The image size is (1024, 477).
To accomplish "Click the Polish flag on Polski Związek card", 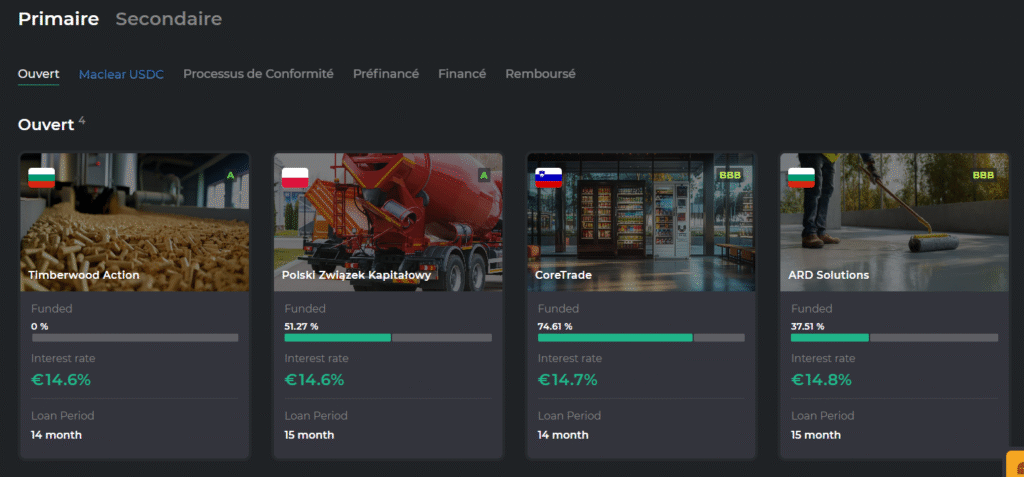I will [295, 179].
